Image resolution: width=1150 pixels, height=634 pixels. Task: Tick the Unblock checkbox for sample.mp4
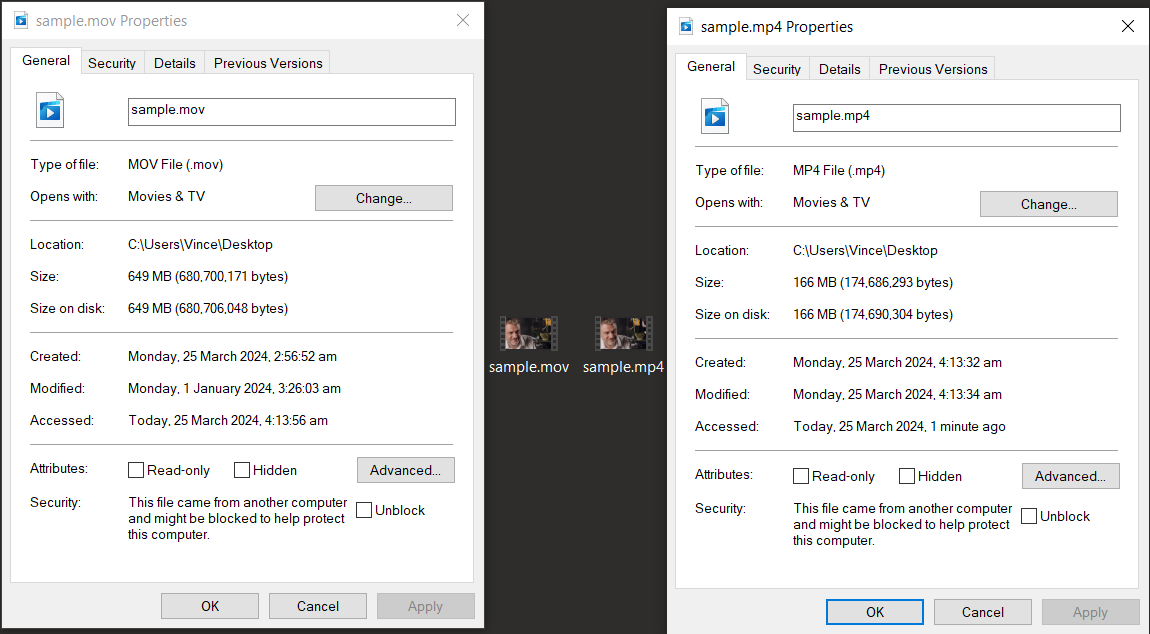[x=1029, y=516]
